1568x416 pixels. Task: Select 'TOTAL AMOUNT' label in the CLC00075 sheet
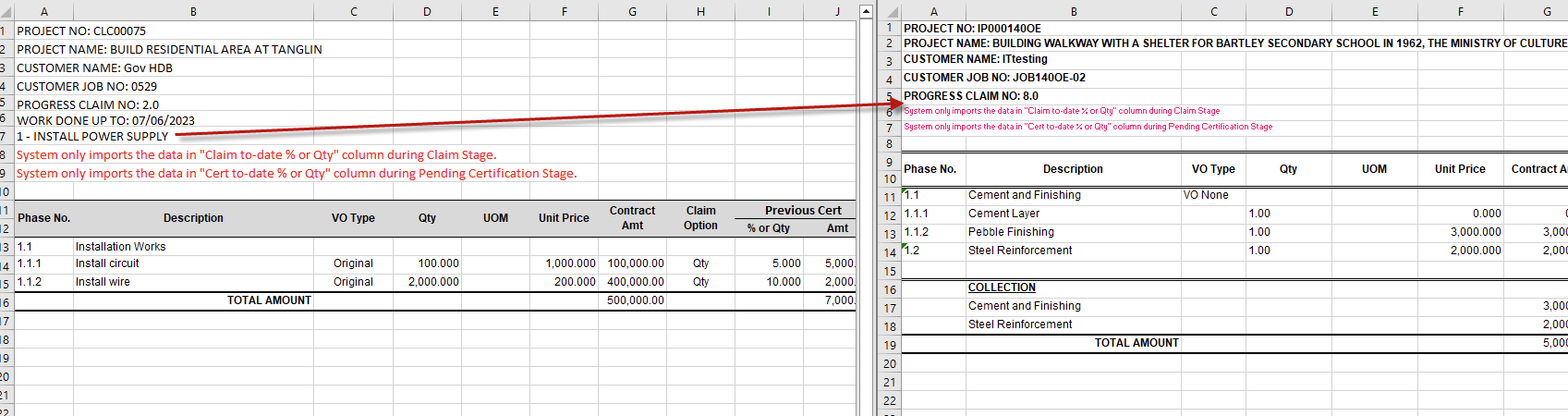click(269, 300)
